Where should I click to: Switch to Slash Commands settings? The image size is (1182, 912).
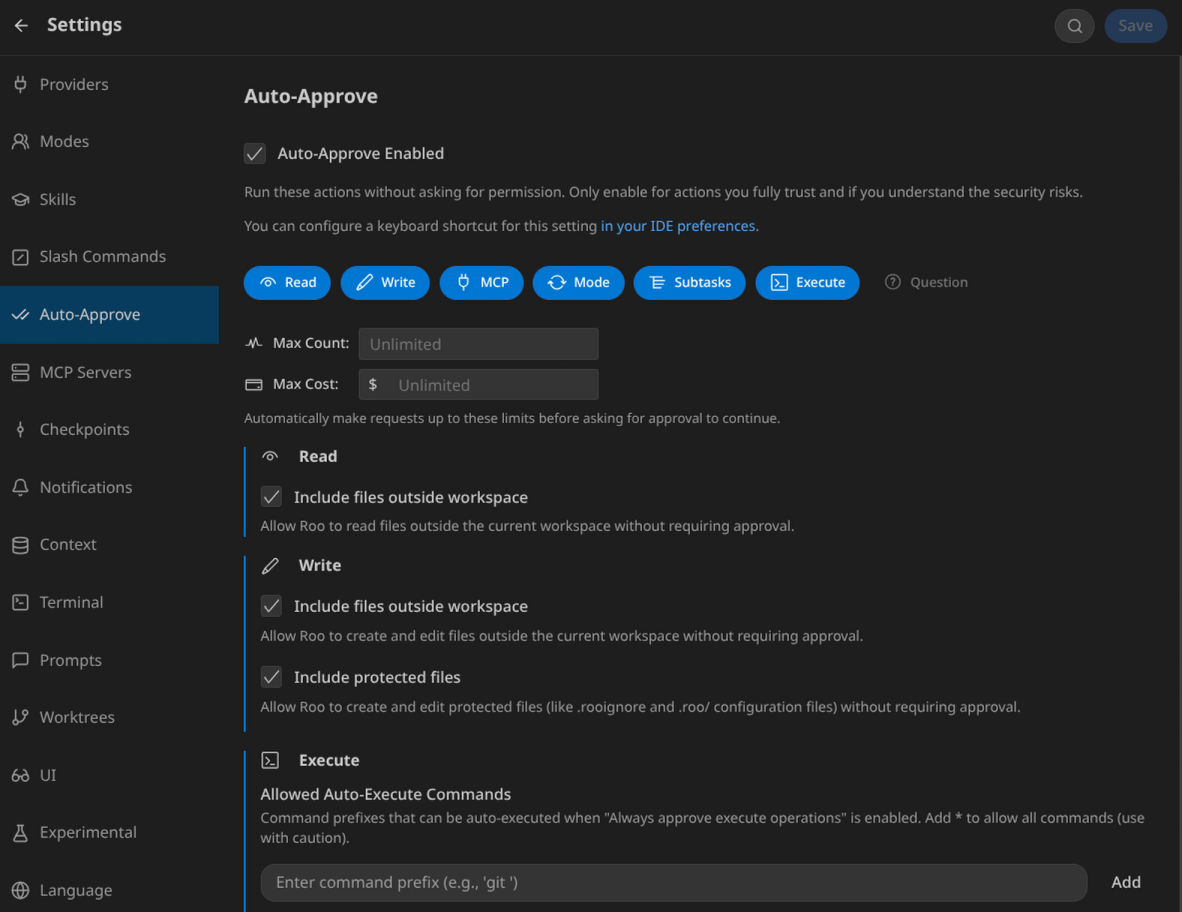tap(109, 257)
